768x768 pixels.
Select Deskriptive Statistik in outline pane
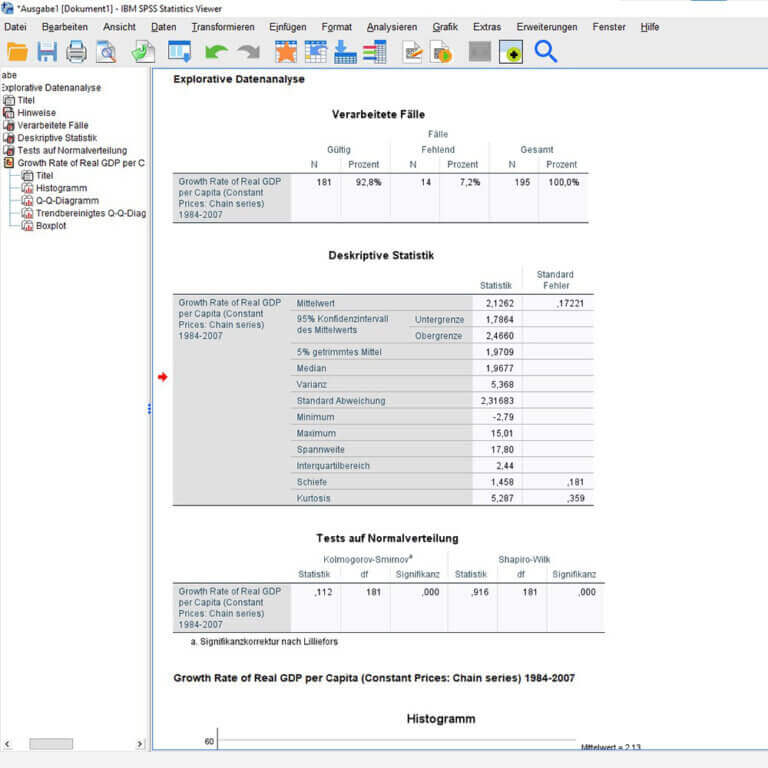56,138
